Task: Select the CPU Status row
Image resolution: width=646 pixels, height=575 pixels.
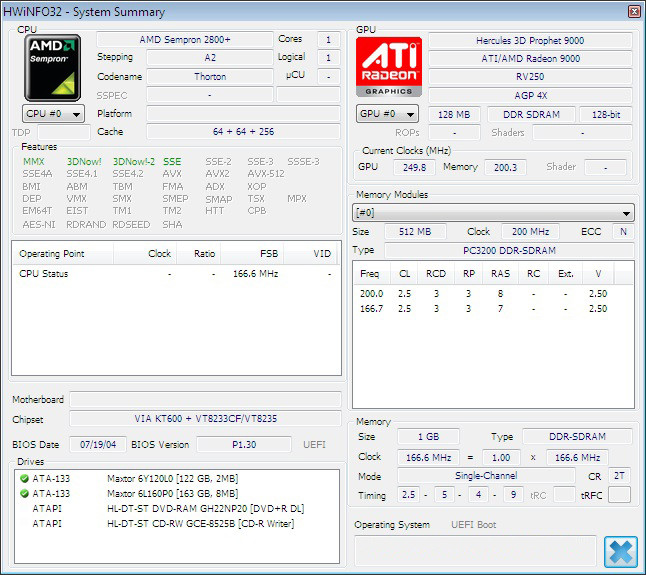Action: pos(176,273)
